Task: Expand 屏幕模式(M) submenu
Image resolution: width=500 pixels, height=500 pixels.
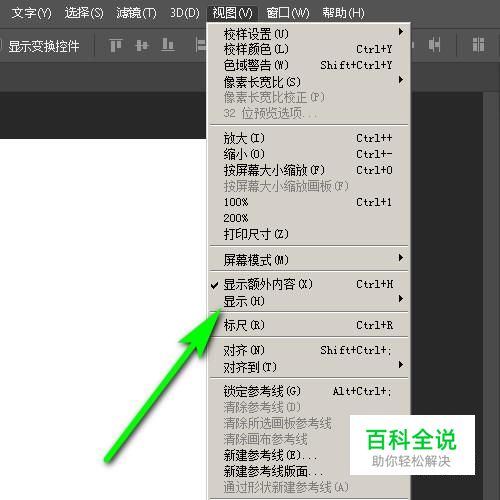Action: pyautogui.click(x=309, y=260)
